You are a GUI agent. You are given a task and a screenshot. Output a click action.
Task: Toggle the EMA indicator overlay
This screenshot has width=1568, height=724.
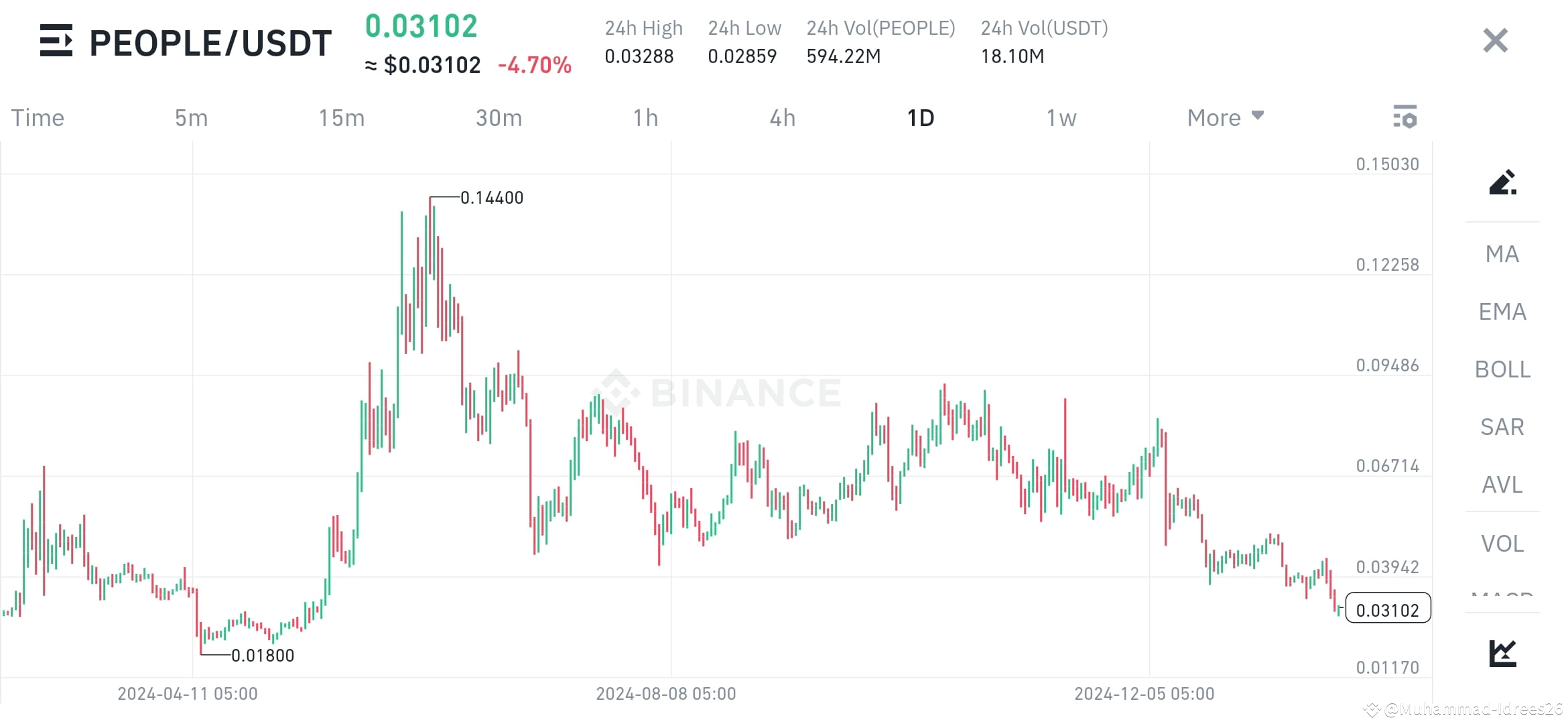1501,312
